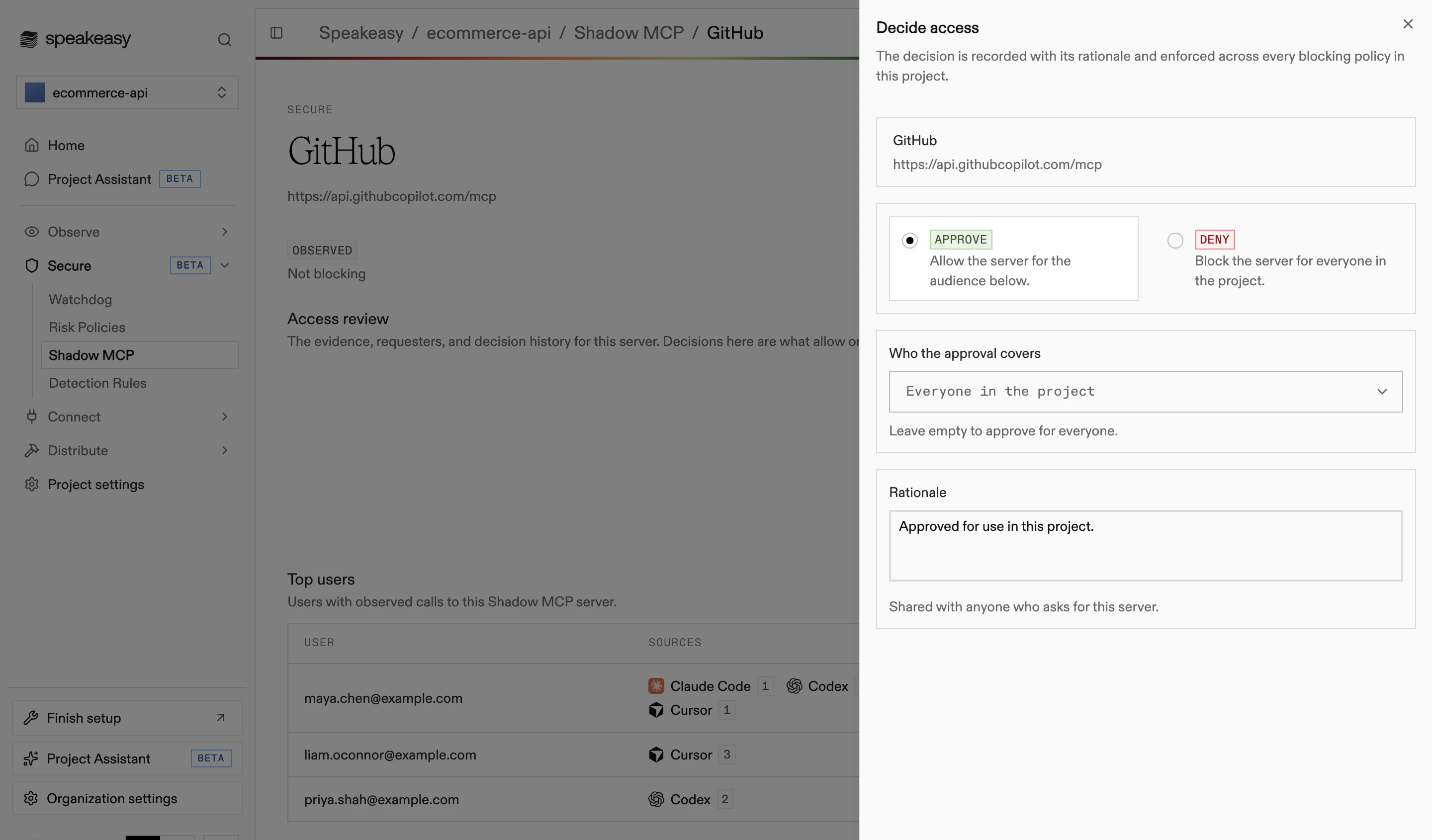Click Cursor icon in liam.oconnor row
The image size is (1432, 840).
click(656, 755)
